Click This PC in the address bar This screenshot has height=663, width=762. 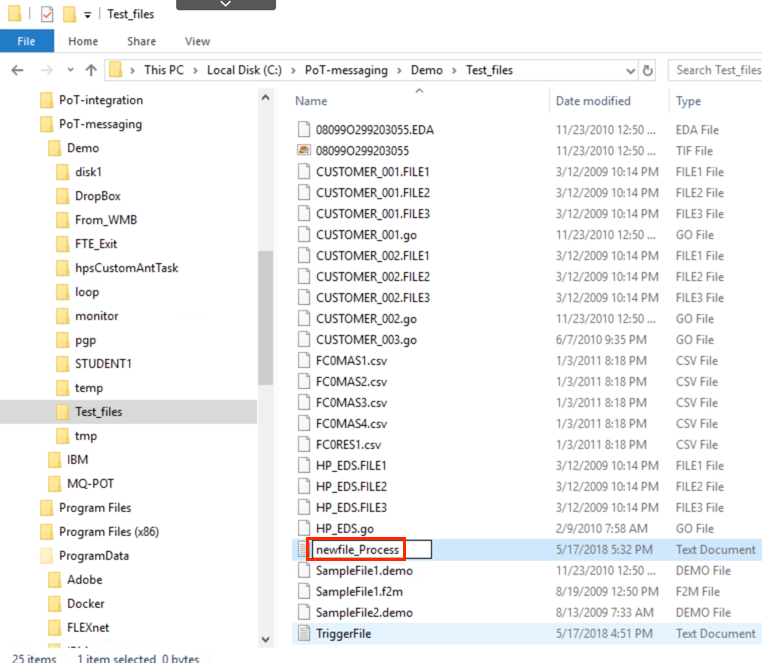pos(164,70)
